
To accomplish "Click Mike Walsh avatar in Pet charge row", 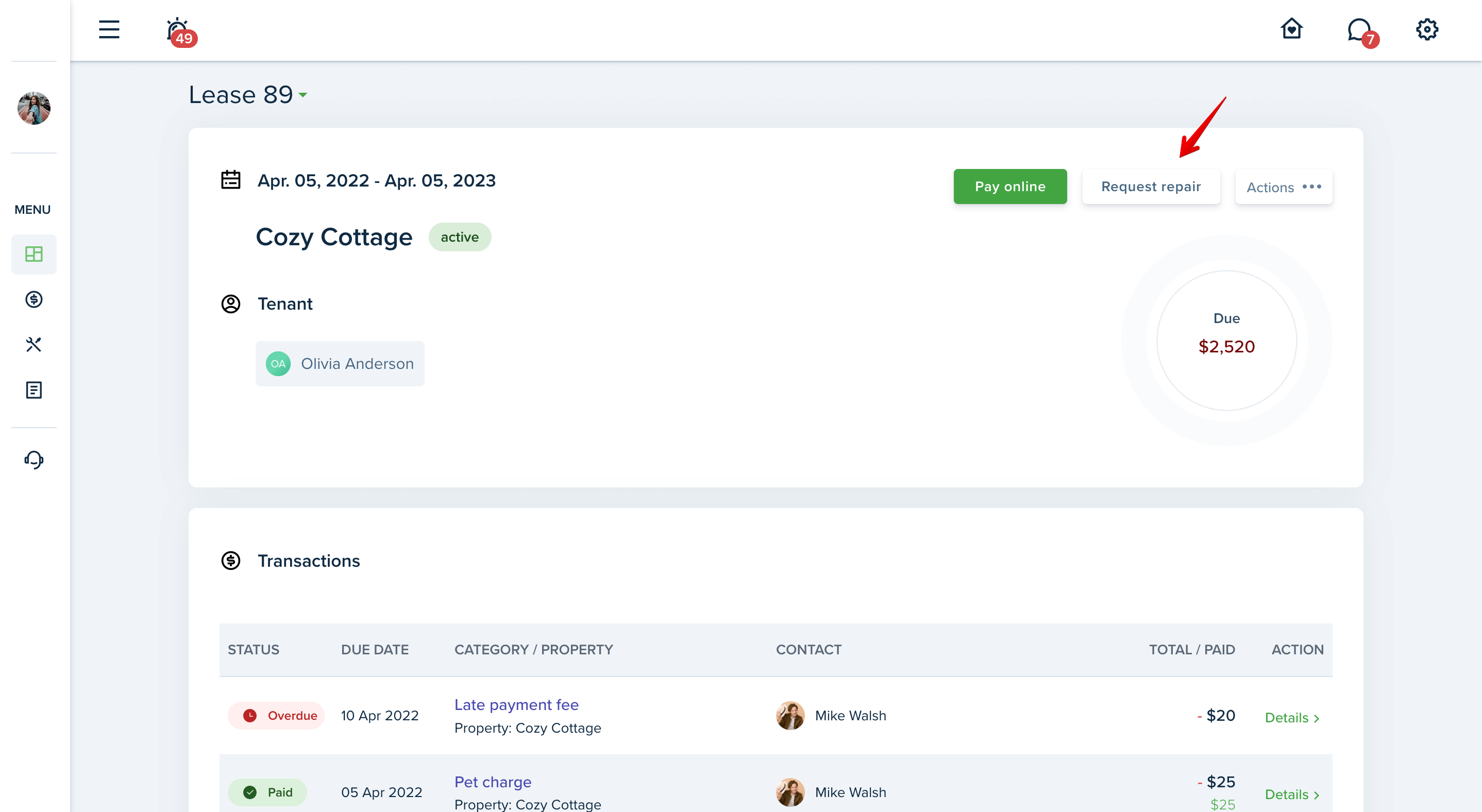I will tap(790, 792).
